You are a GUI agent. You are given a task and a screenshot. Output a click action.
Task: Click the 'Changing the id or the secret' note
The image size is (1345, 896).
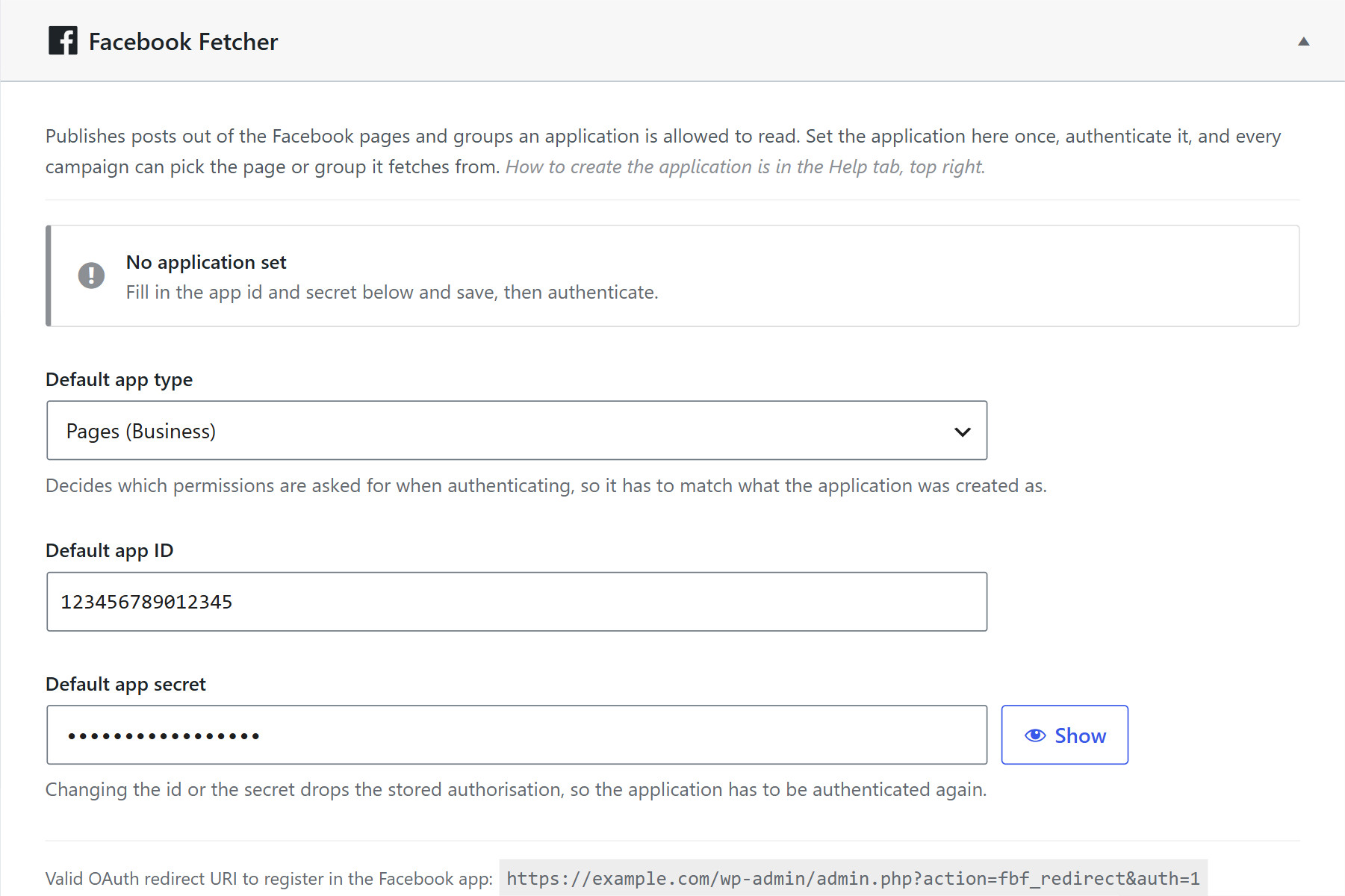(516, 789)
